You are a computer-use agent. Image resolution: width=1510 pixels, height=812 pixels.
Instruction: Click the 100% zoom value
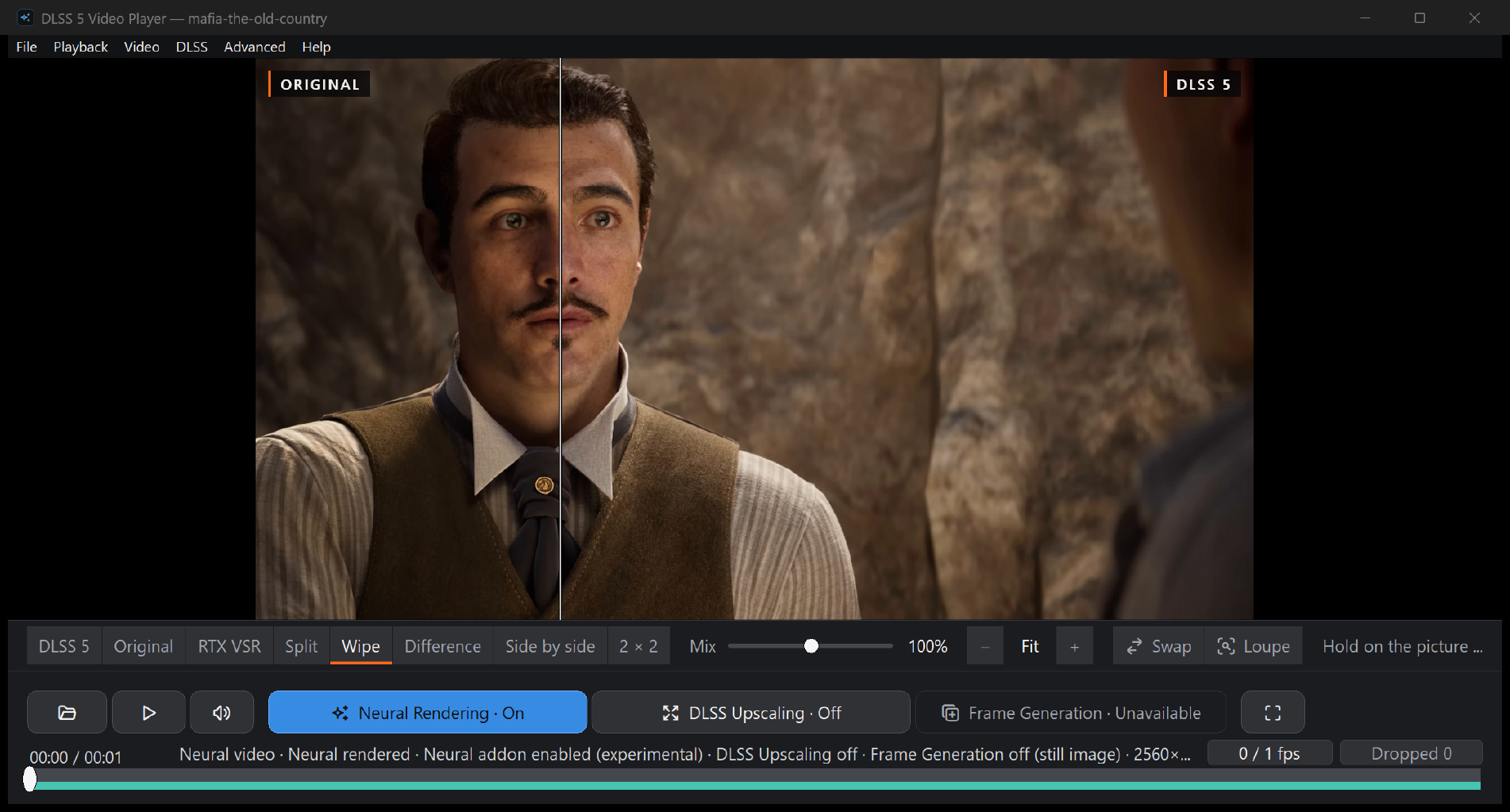pos(927,646)
